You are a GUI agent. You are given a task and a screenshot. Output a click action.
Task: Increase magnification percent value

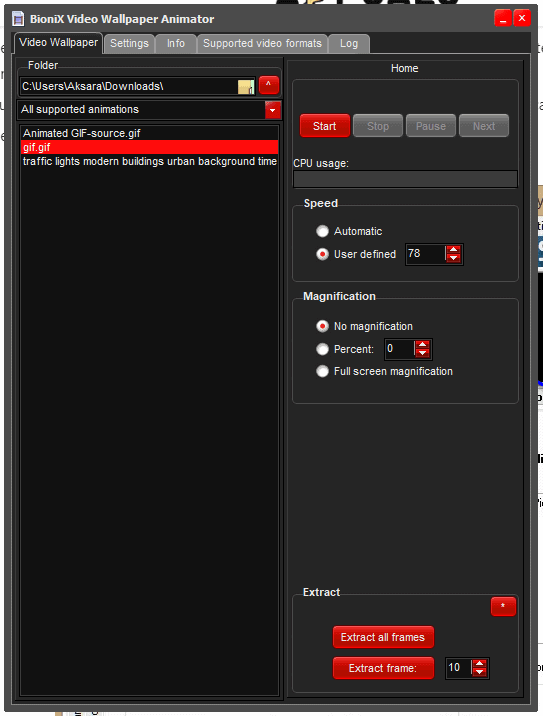(422, 345)
